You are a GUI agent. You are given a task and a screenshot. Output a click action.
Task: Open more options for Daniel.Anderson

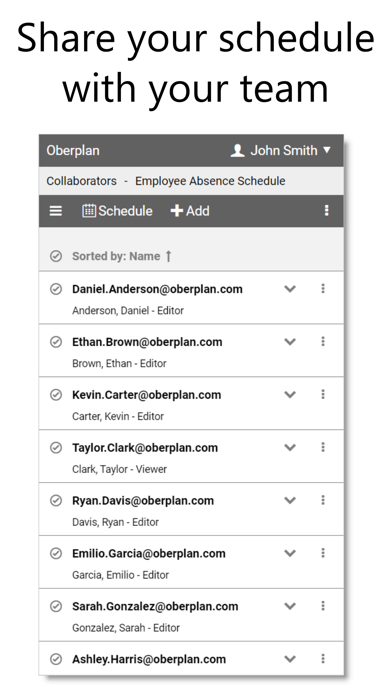323,289
